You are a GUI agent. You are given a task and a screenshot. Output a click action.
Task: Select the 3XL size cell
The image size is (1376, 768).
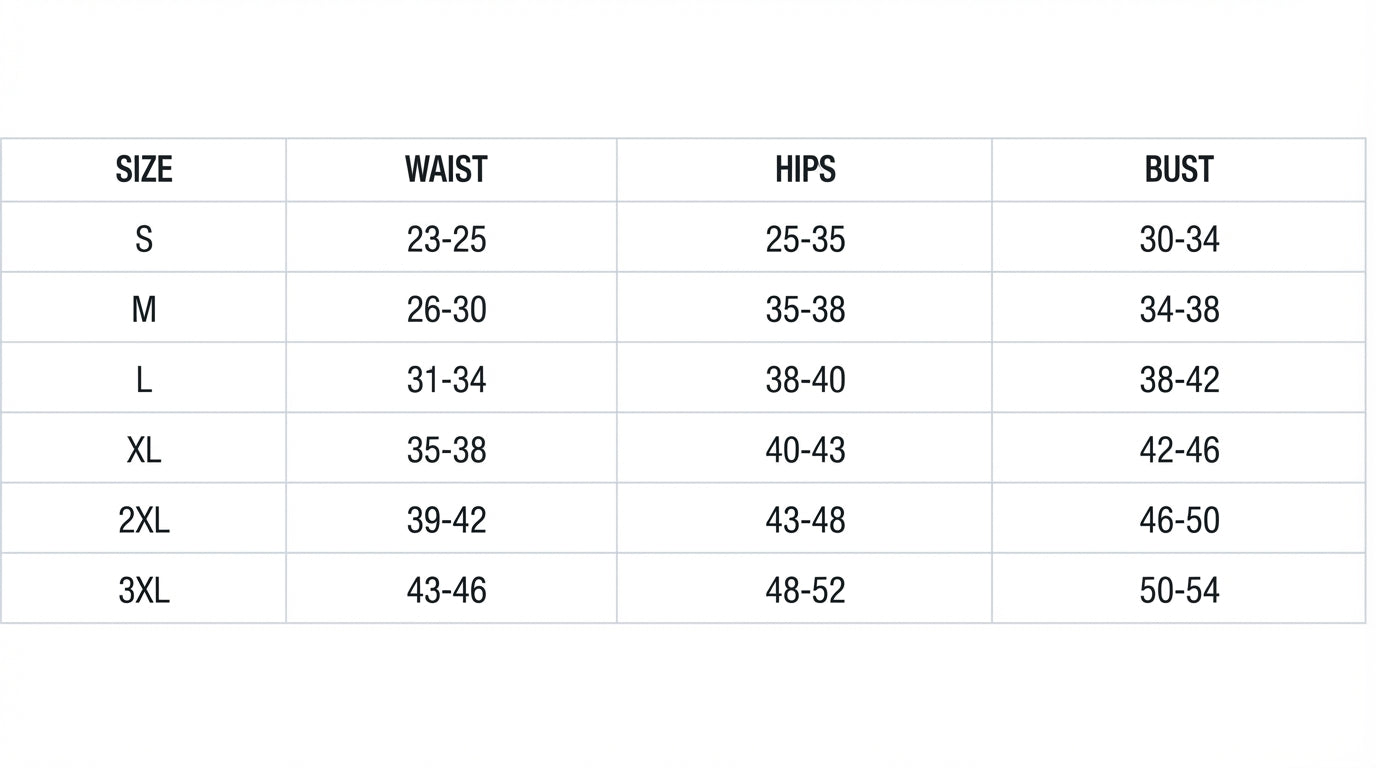[144, 589]
